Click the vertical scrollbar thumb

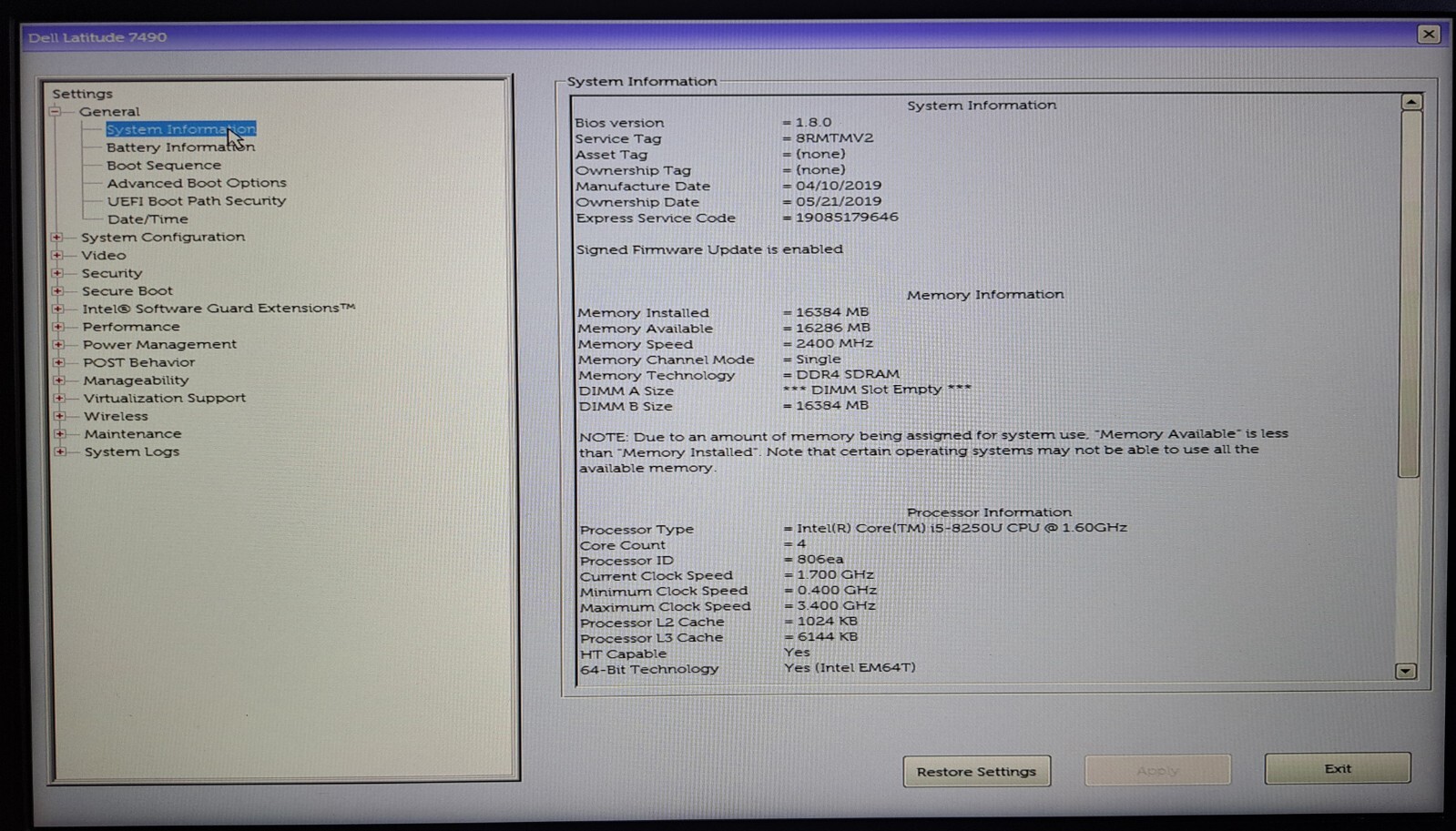(x=1410, y=294)
